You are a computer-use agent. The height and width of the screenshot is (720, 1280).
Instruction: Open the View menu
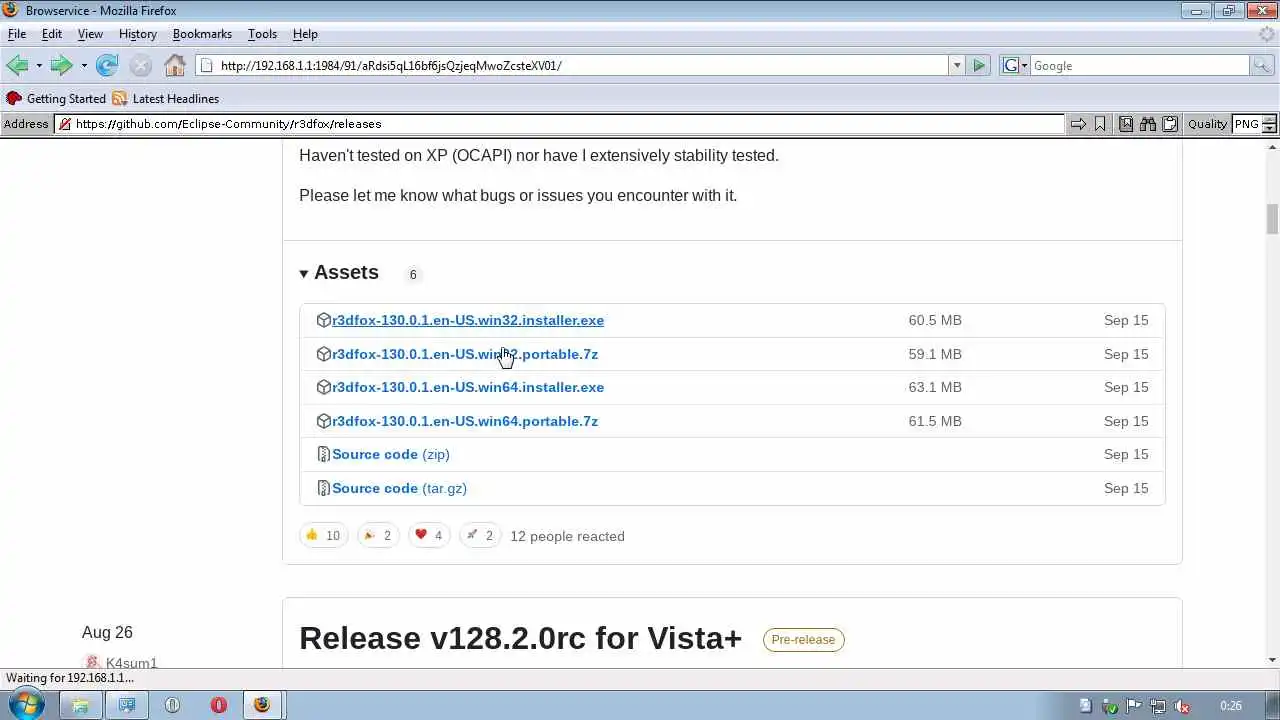coord(90,33)
